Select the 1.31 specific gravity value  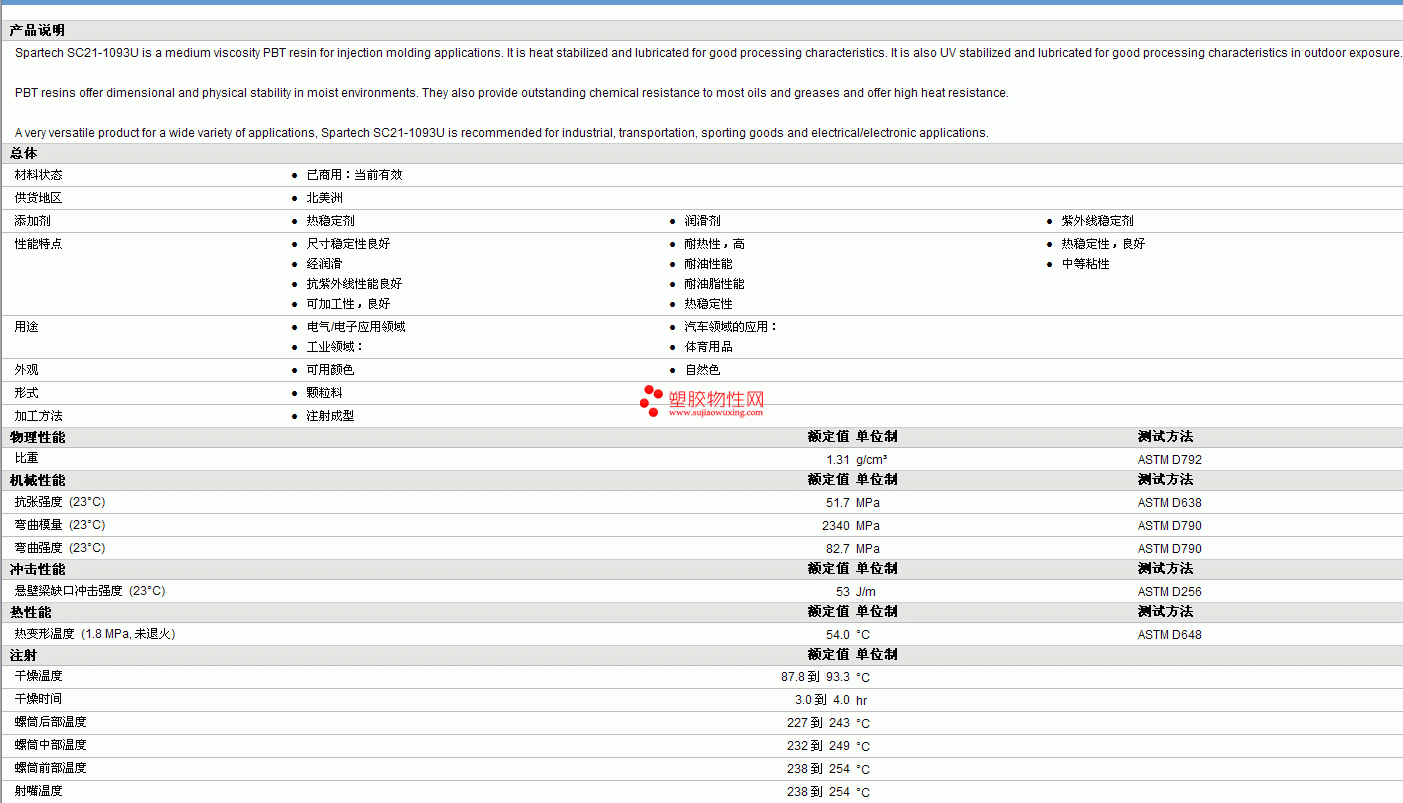tap(838, 460)
